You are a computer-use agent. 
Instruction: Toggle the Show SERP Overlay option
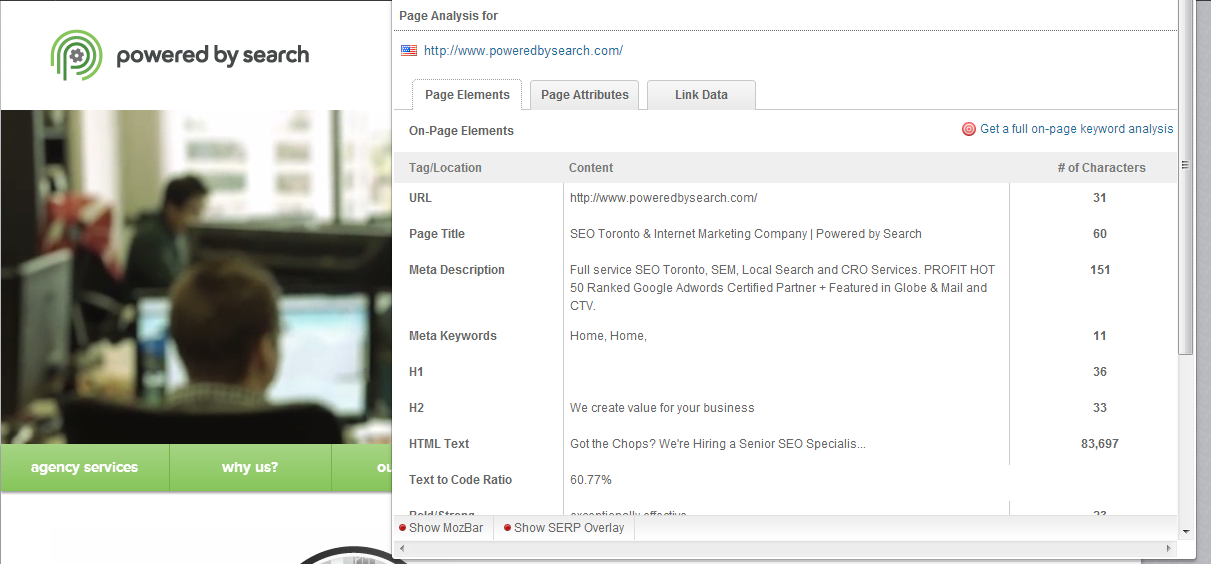click(564, 528)
